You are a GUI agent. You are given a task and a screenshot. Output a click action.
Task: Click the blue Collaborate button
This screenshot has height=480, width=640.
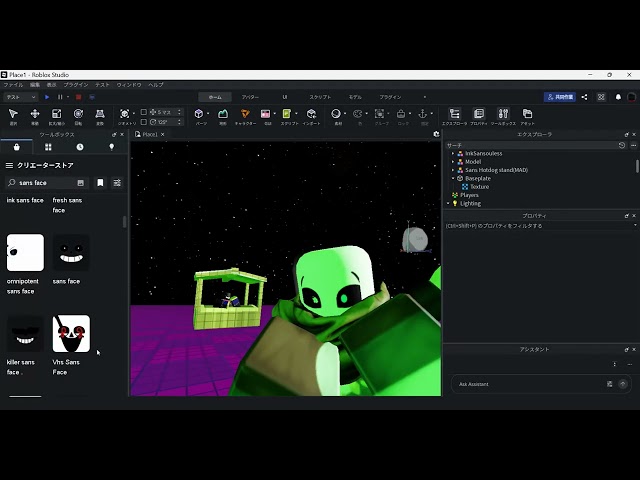tap(558, 97)
